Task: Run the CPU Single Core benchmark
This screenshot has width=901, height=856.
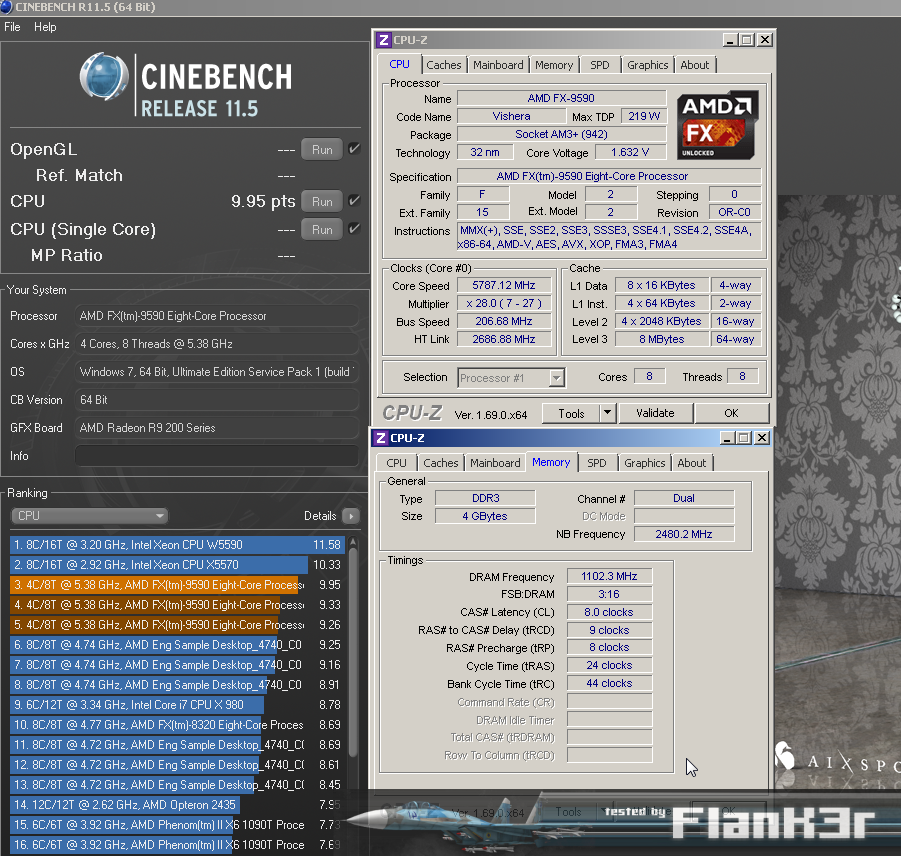Action: (x=322, y=229)
